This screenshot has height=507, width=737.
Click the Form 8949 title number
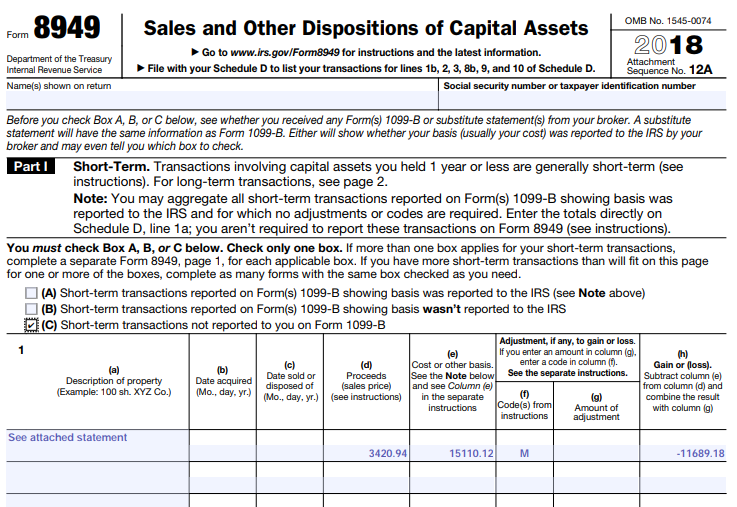68,29
